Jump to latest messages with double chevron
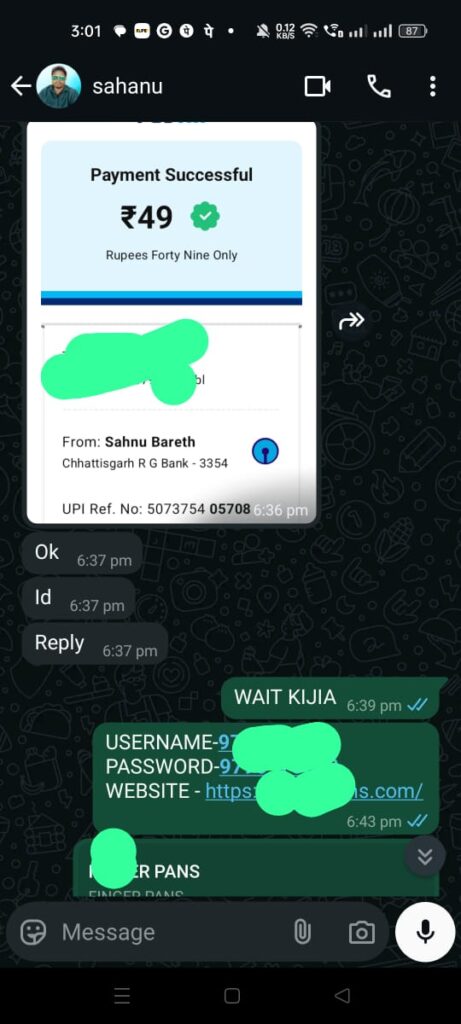 [425, 857]
